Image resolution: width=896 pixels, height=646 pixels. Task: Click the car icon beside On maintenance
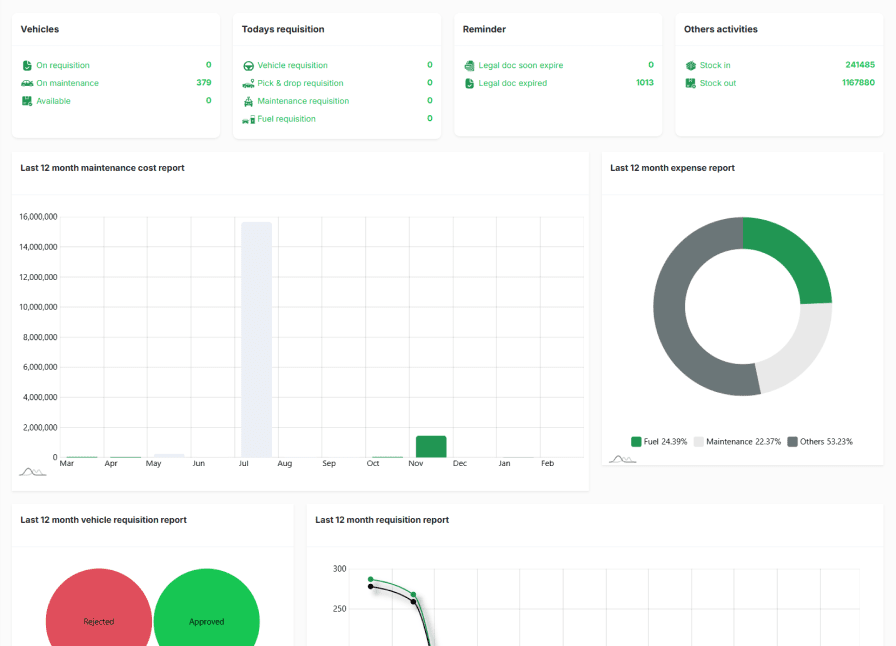[x=27, y=84]
